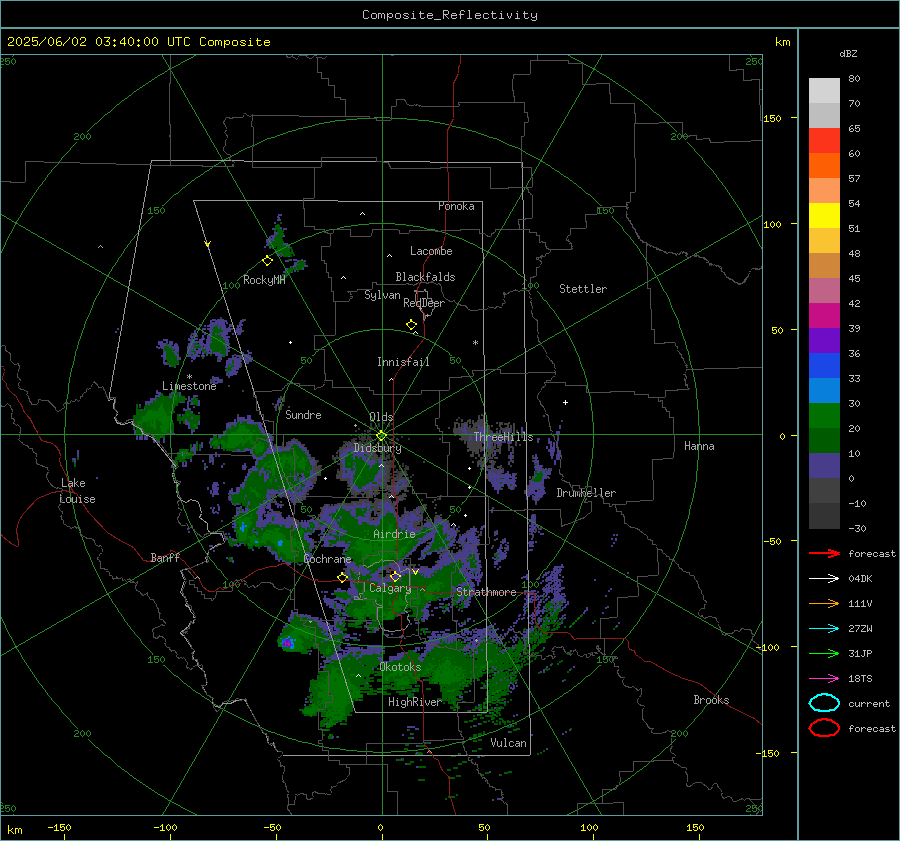
Task: Click the 42 dBZ magenta legend swatch
Action: pos(824,315)
